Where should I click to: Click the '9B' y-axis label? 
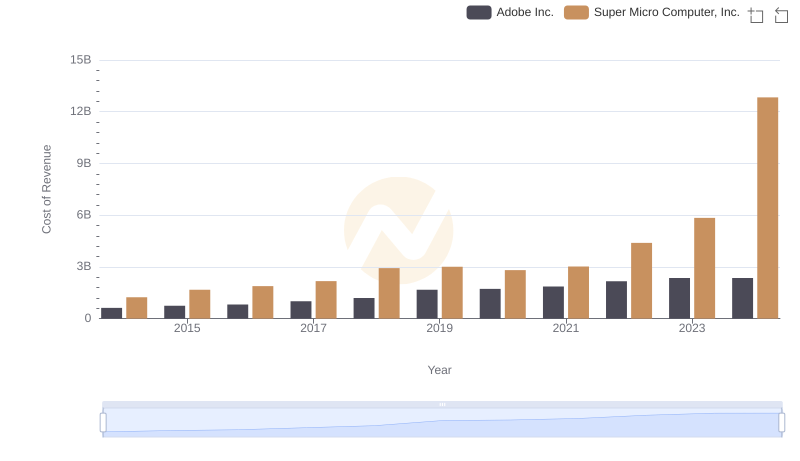(84, 163)
